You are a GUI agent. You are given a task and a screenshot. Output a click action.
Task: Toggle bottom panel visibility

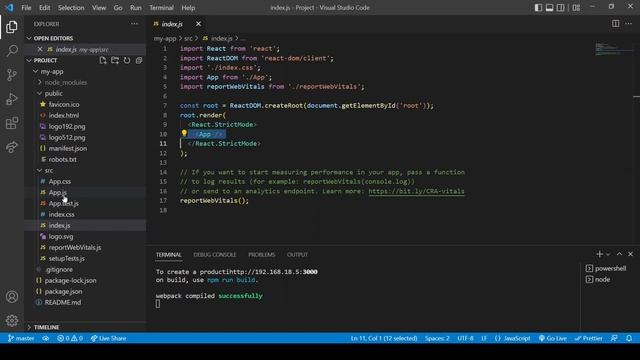(549, 7)
